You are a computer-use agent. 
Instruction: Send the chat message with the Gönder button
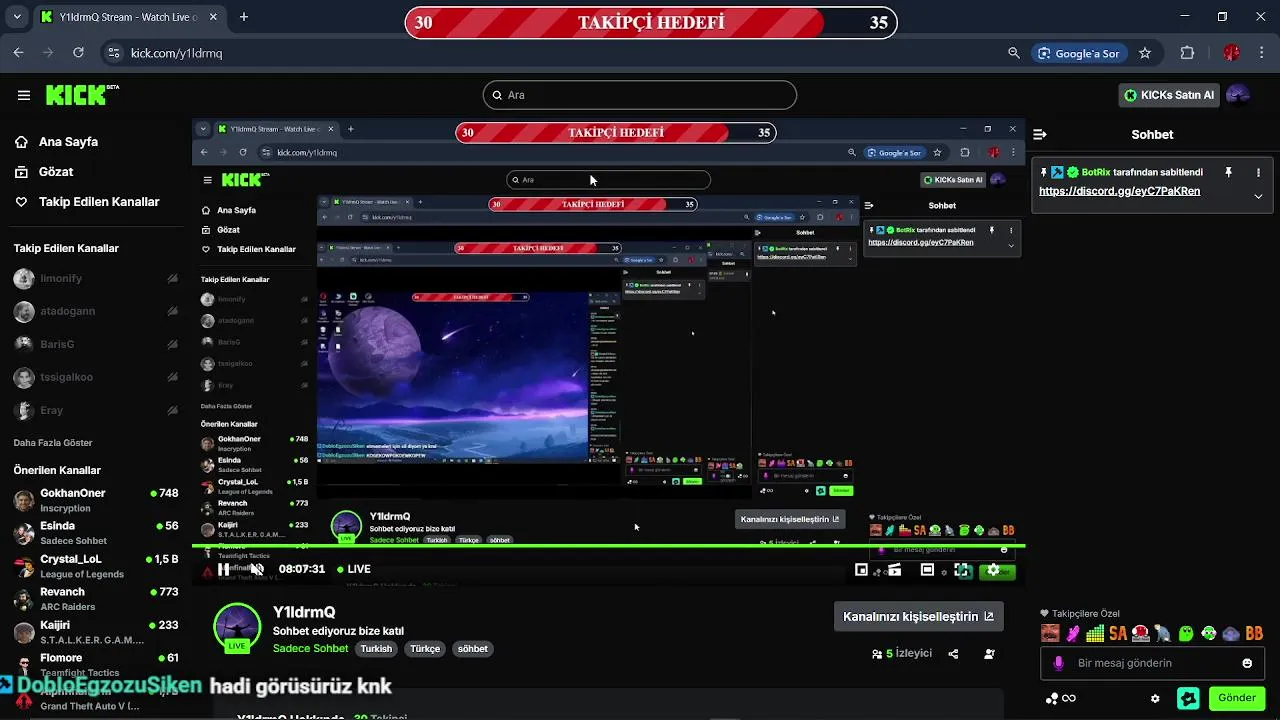(x=1236, y=698)
